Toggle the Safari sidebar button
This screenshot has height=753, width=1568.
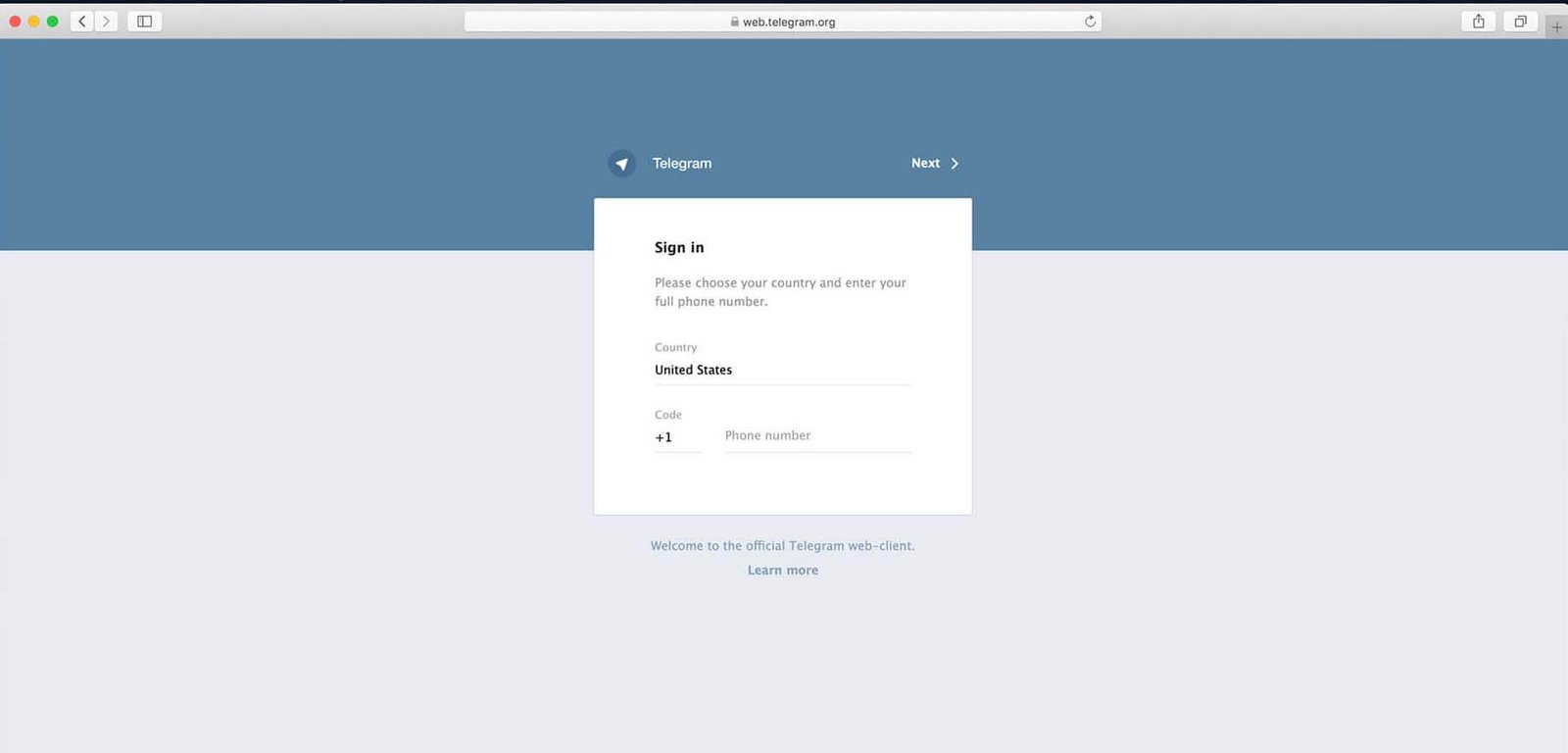click(144, 22)
